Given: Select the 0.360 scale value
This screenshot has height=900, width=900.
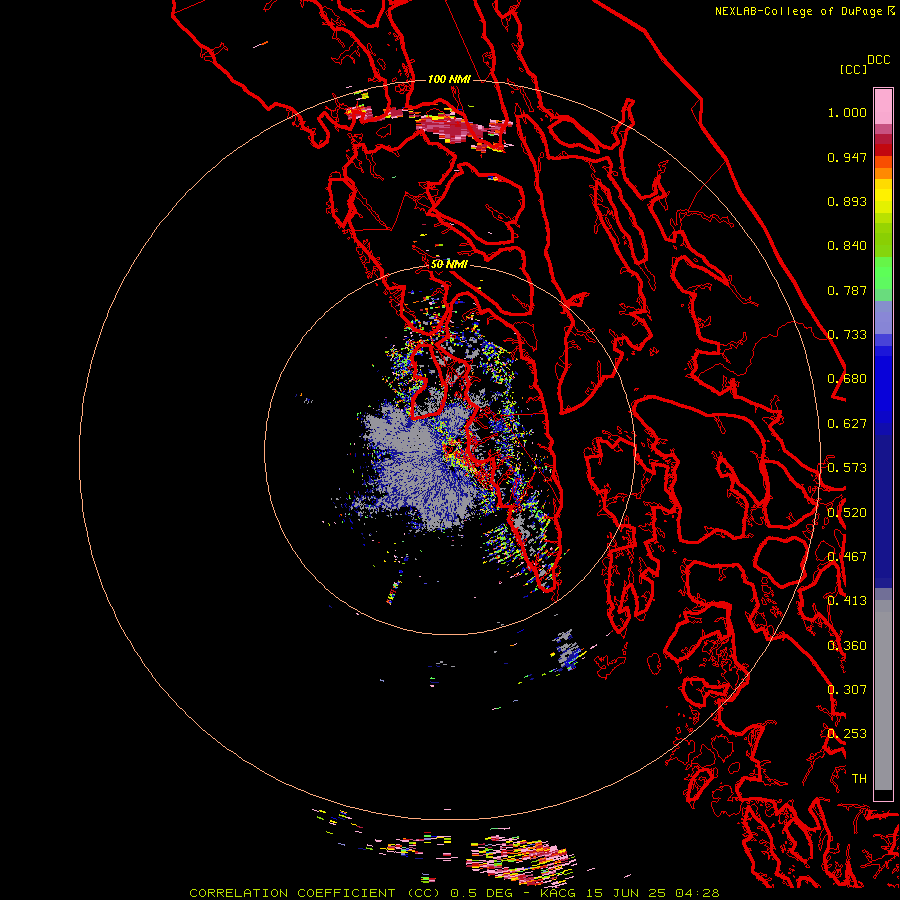Looking at the screenshot, I should [x=847, y=646].
